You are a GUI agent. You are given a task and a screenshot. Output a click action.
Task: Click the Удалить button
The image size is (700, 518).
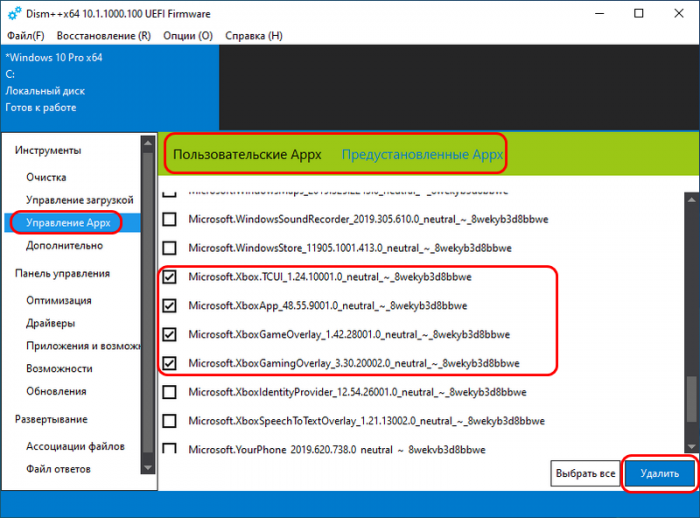(x=659, y=473)
